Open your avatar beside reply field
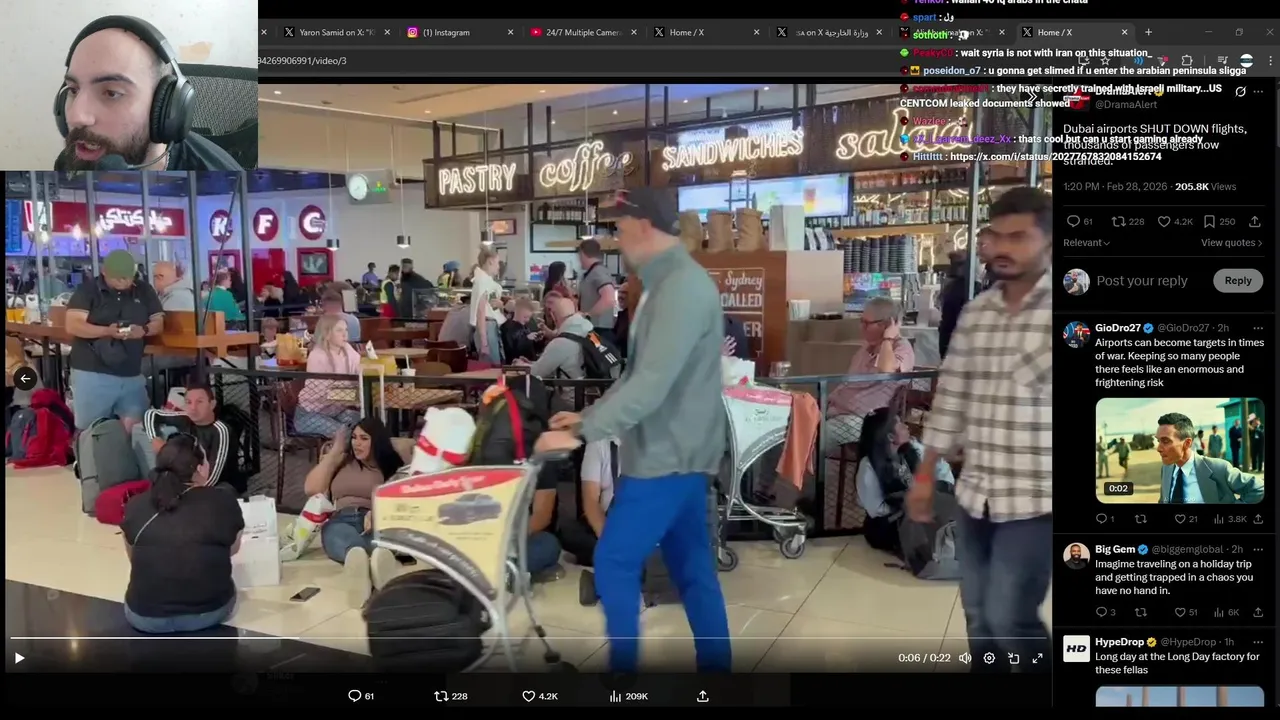This screenshot has height=720, width=1280. pyautogui.click(x=1076, y=281)
